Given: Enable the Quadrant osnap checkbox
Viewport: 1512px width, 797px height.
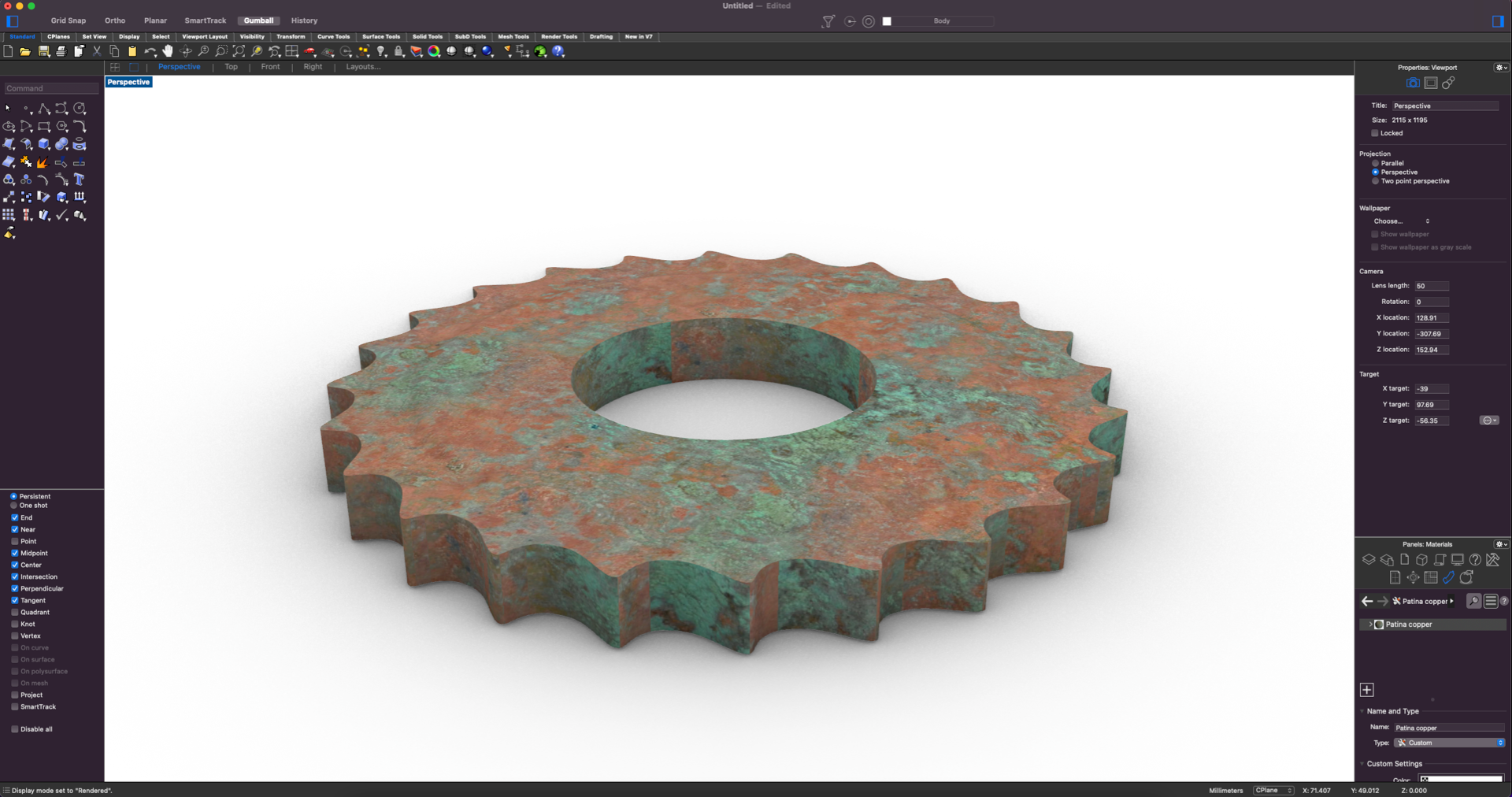Looking at the screenshot, I should pos(15,612).
